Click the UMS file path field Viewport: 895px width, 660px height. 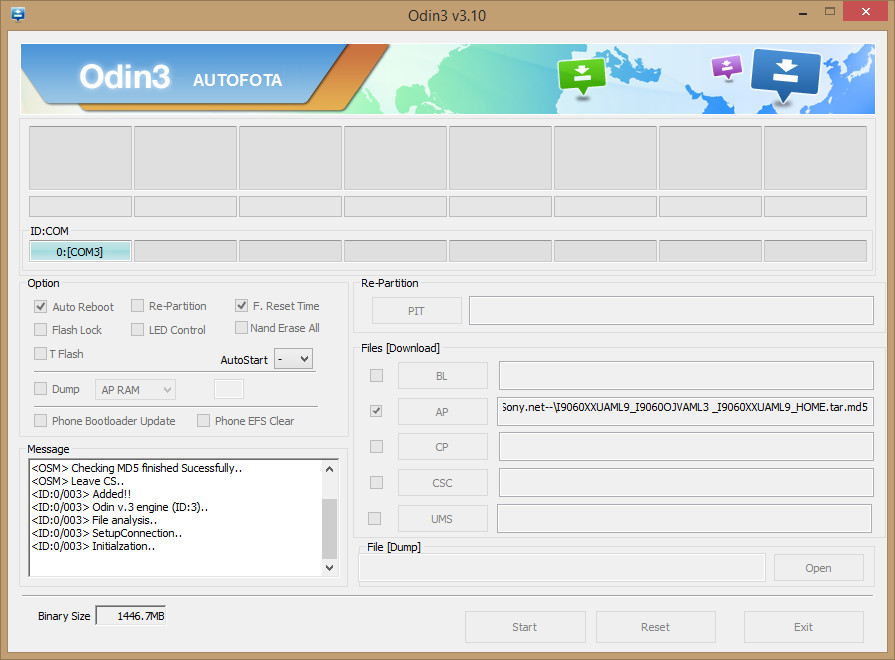684,518
